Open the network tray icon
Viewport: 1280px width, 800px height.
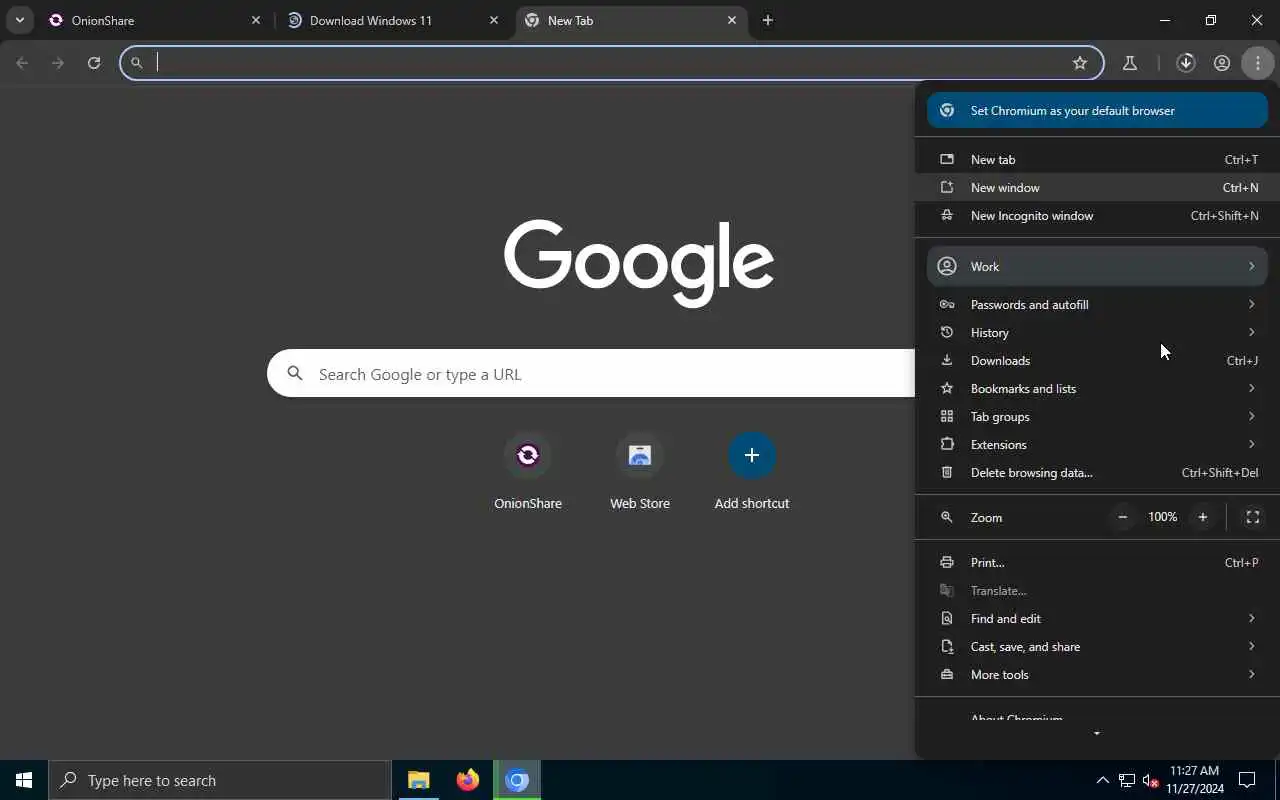click(x=1127, y=780)
